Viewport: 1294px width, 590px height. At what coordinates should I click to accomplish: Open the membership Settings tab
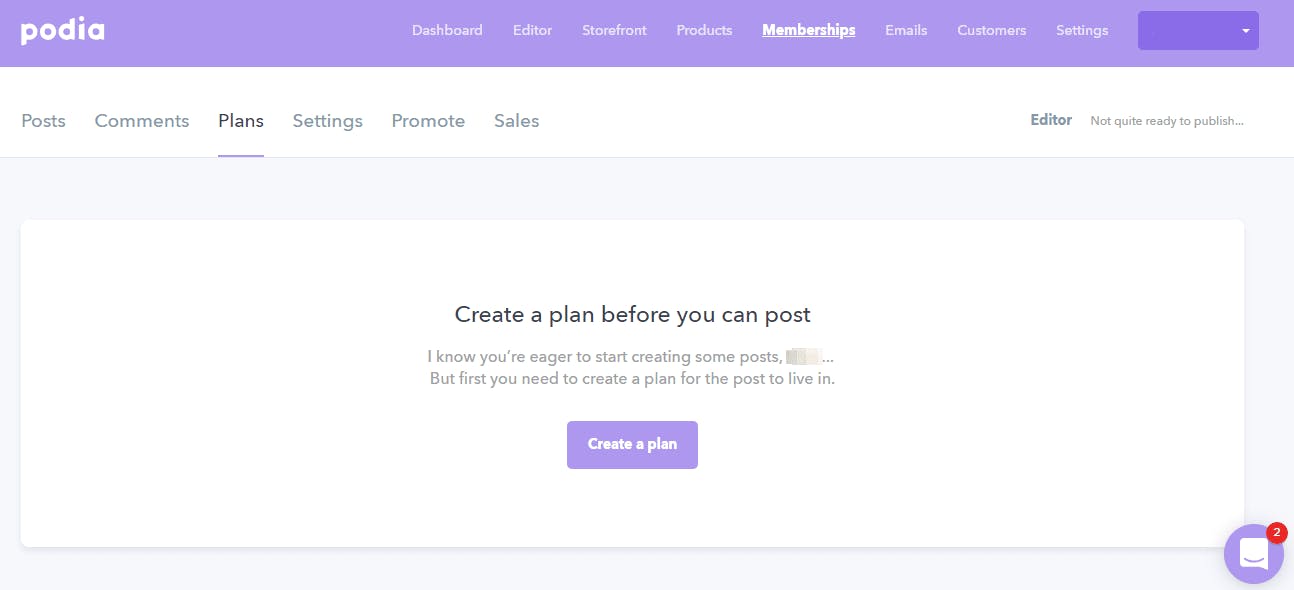(x=327, y=121)
